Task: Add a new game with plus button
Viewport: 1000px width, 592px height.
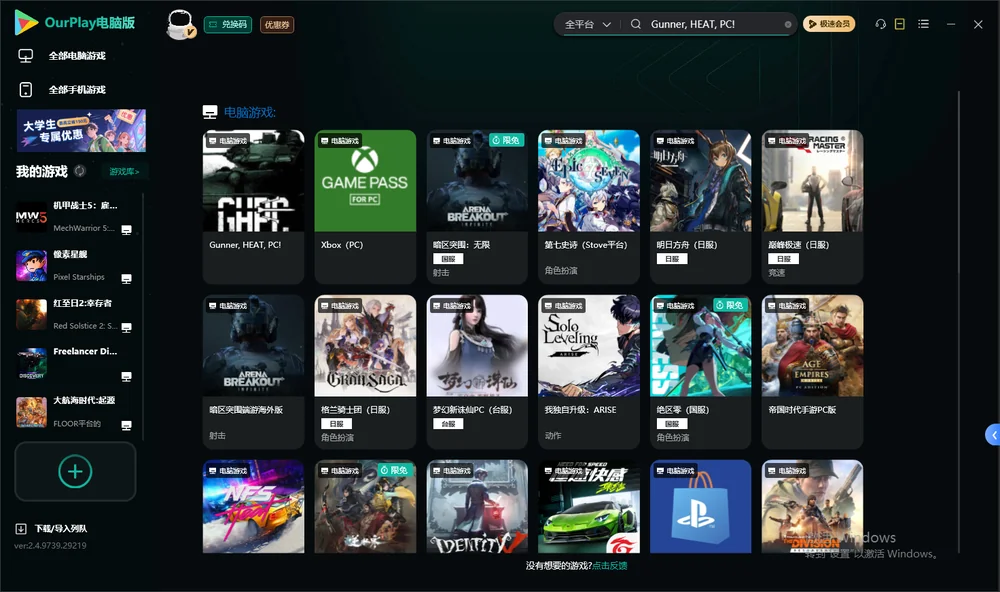Action: click(75, 471)
